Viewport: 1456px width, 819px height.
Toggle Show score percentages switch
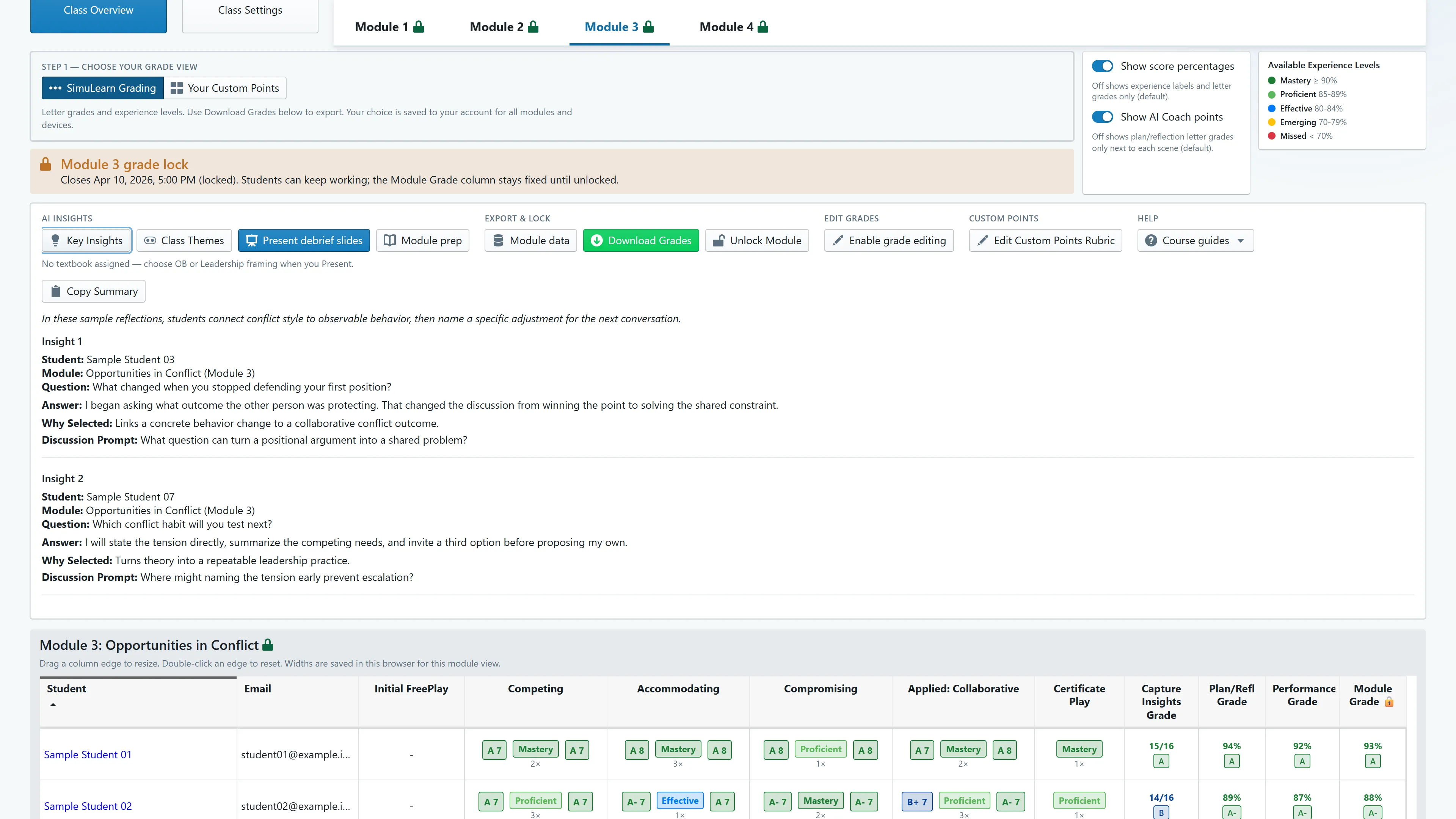pyautogui.click(x=1102, y=66)
